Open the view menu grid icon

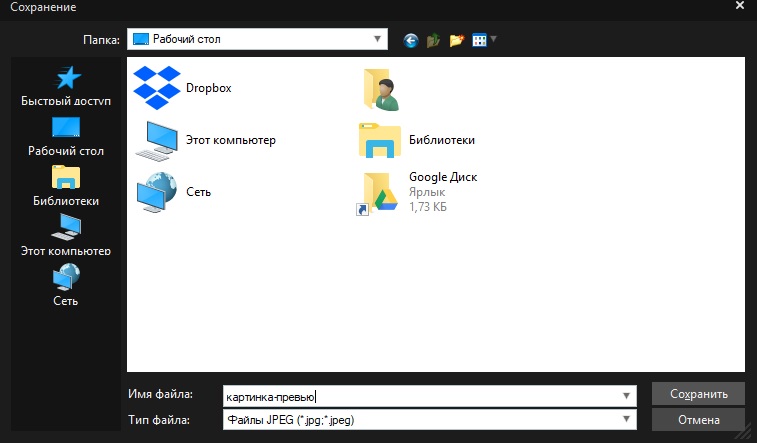tap(479, 40)
